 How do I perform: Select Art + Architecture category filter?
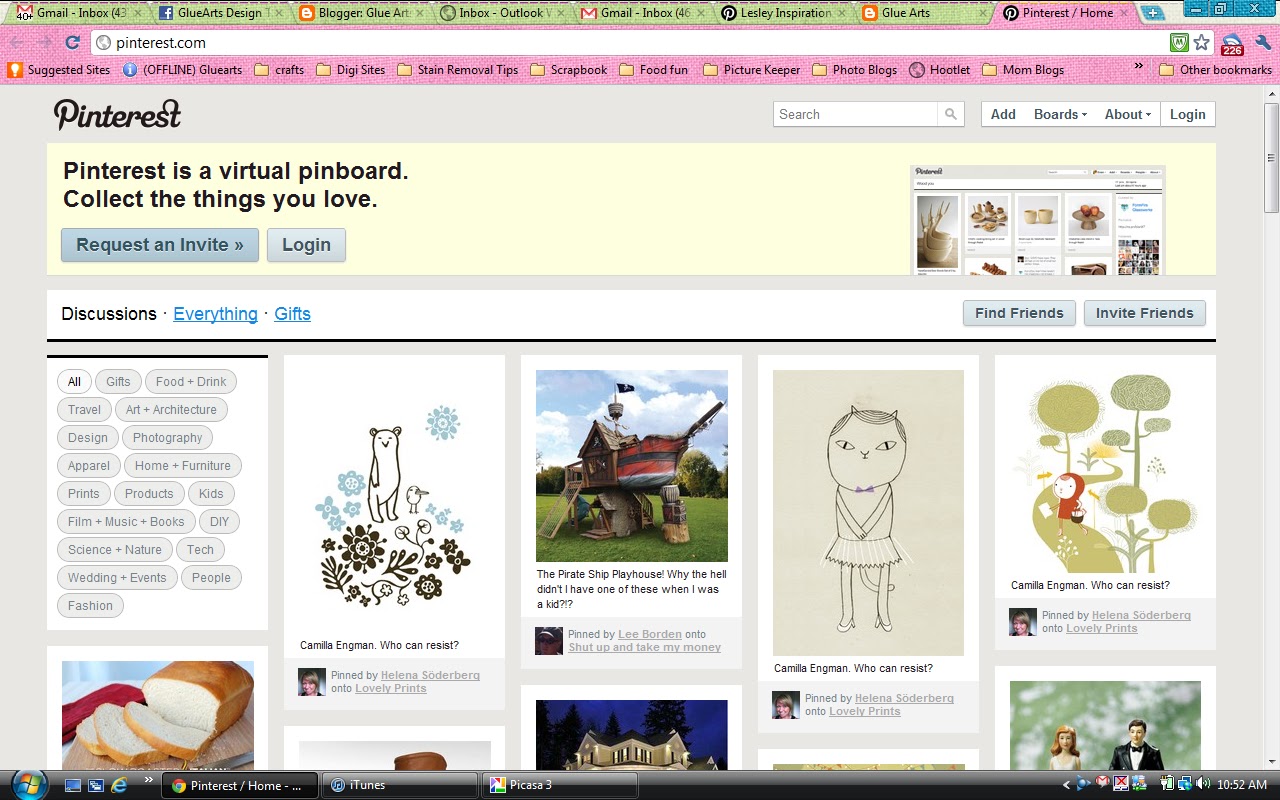click(x=172, y=409)
